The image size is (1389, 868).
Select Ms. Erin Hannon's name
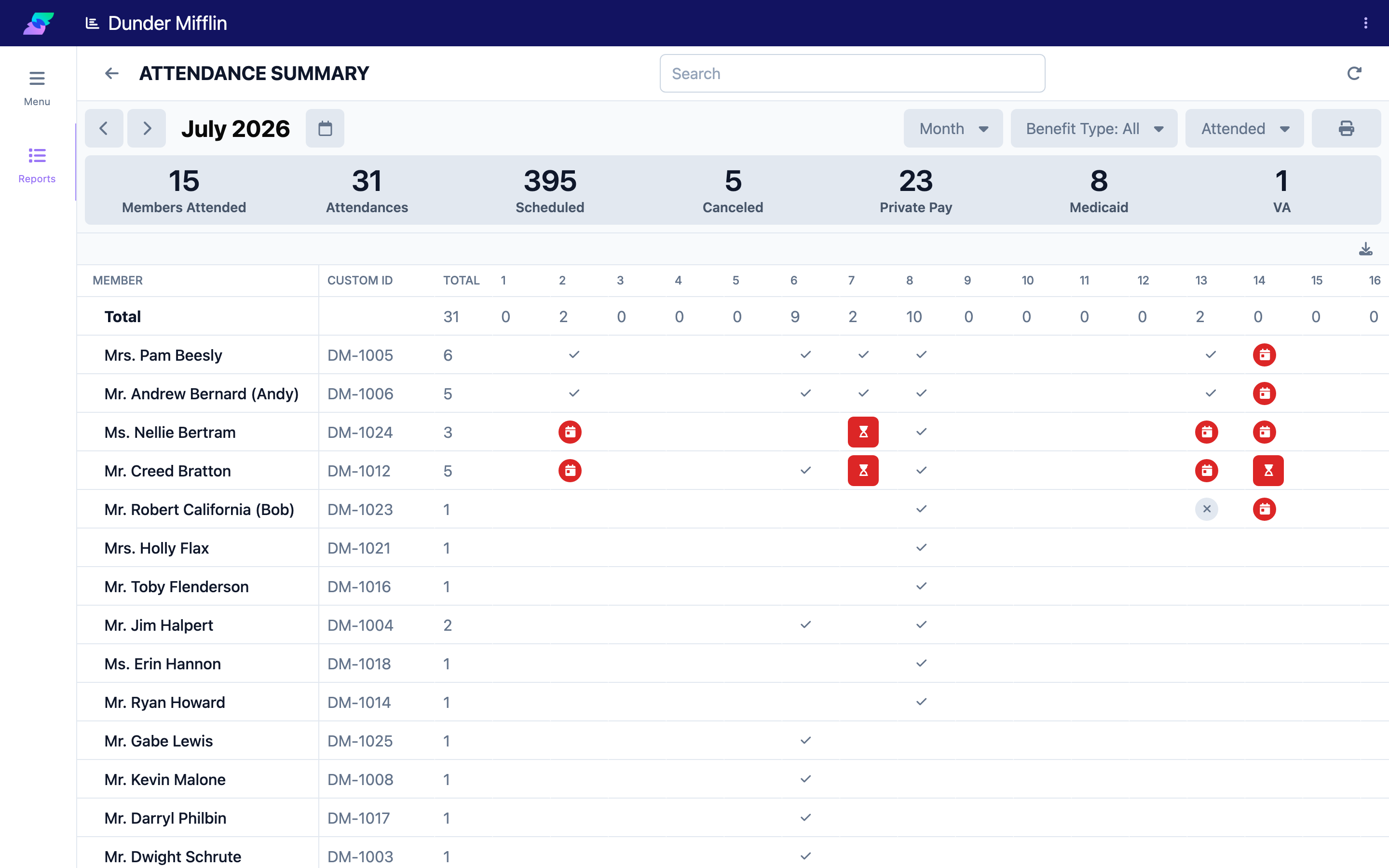(163, 664)
